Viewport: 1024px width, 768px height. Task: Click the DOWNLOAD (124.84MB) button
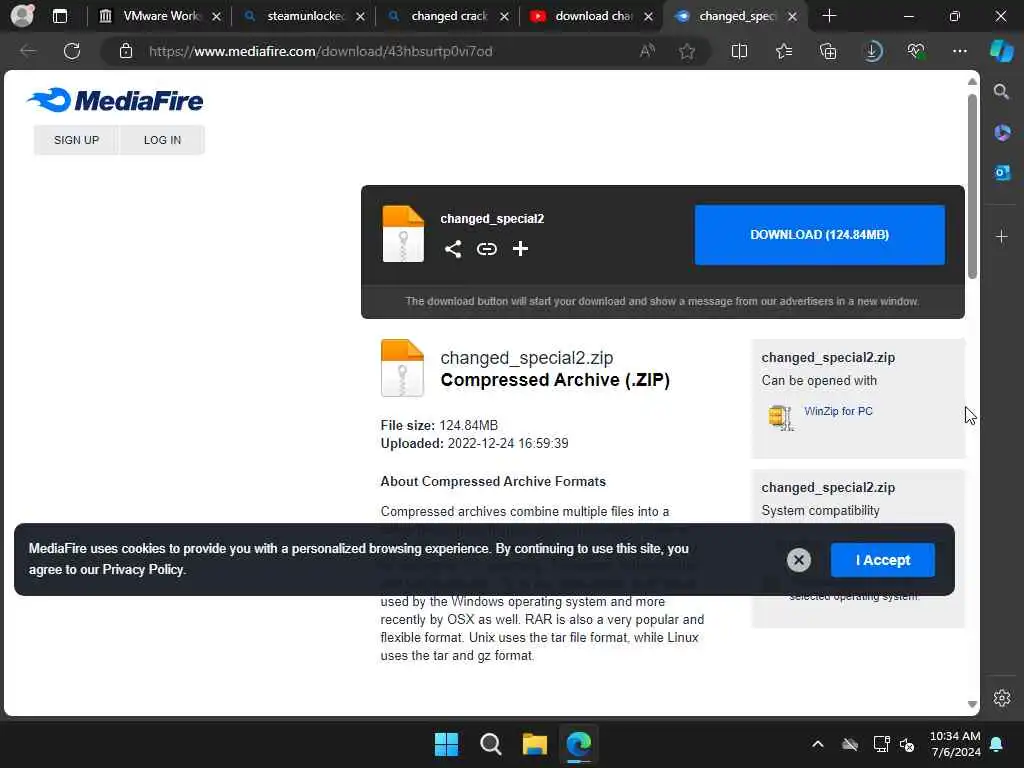(819, 234)
